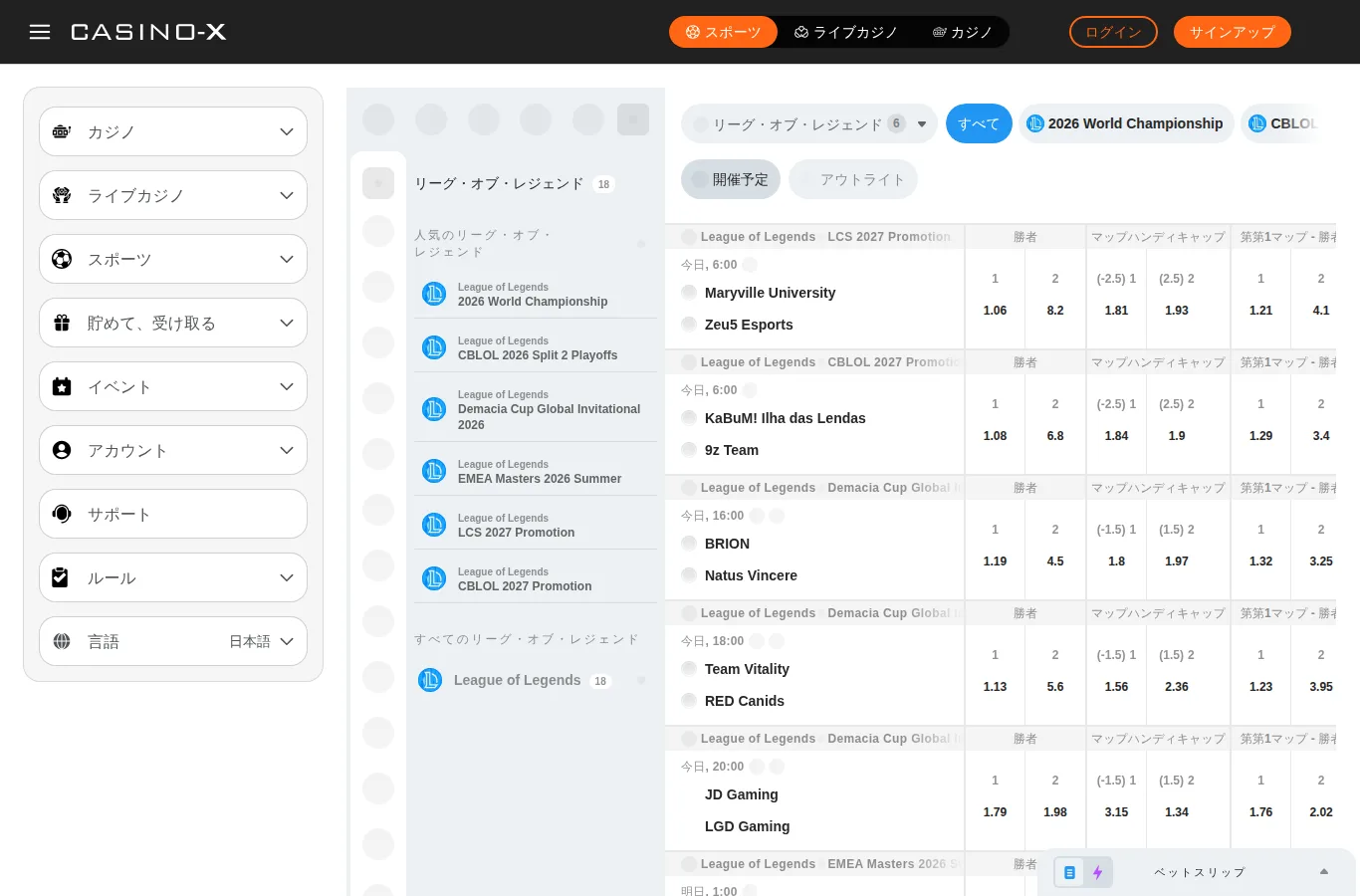
Task: Expand the カジノ sidebar section
Action: [x=173, y=131]
